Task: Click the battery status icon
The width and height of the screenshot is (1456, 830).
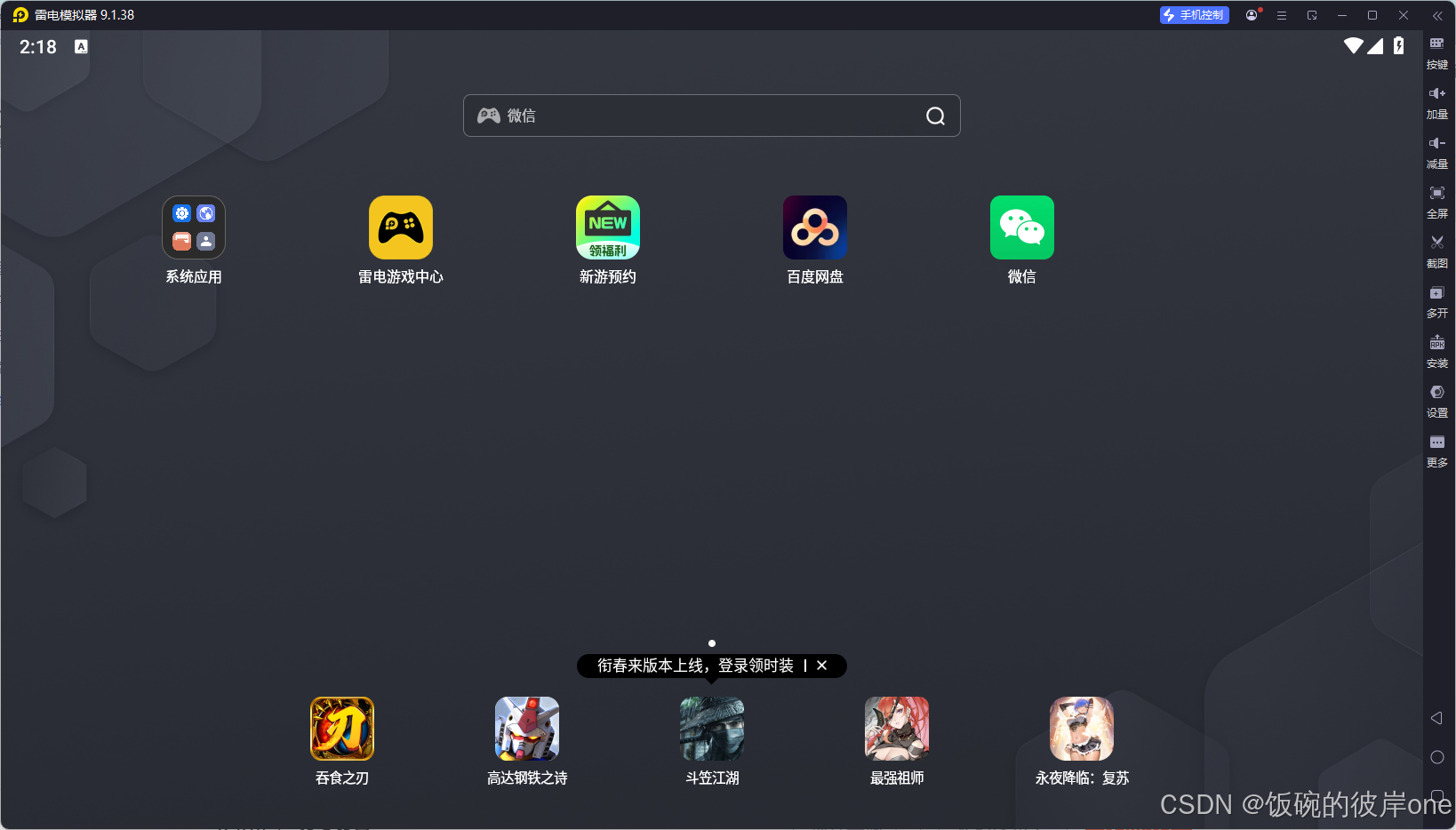Action: click(x=1399, y=46)
